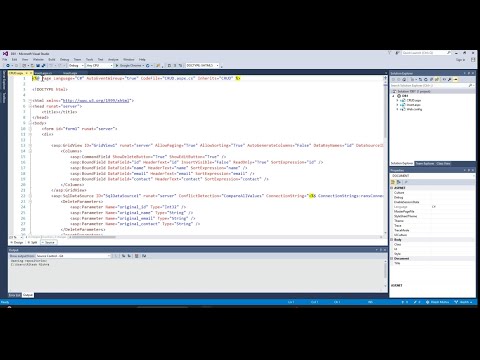Open the DOCUMENT object dropdown in Properties

[433, 176]
